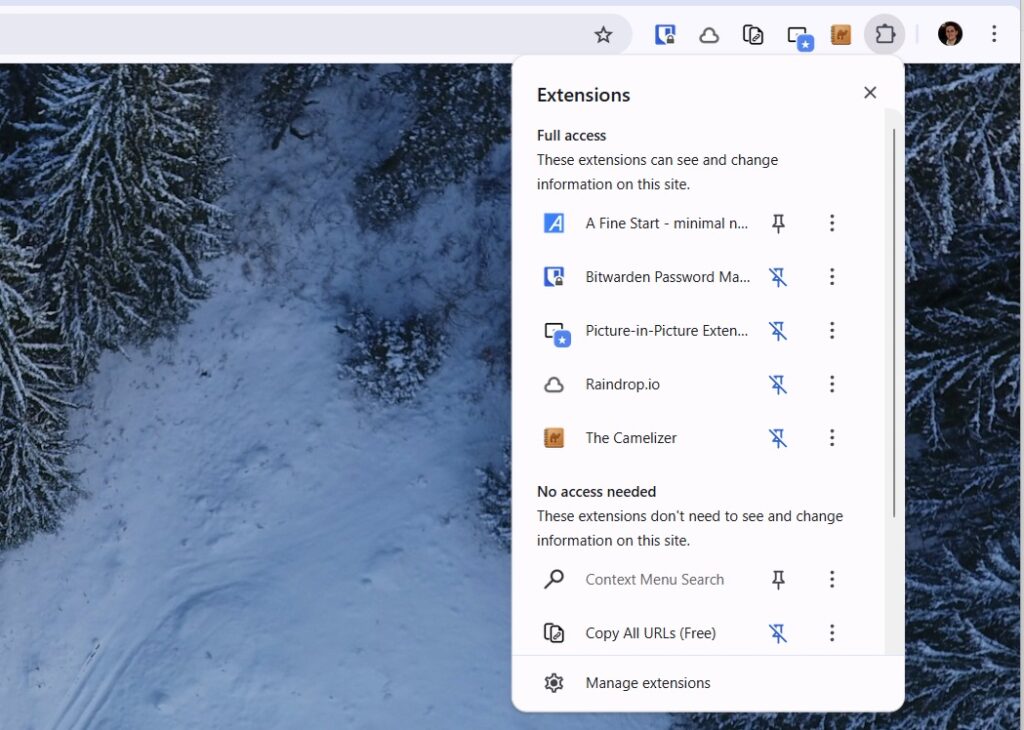Image resolution: width=1024 pixels, height=730 pixels.
Task: Unpin Raindrop.io from the toolbar
Action: (778, 385)
